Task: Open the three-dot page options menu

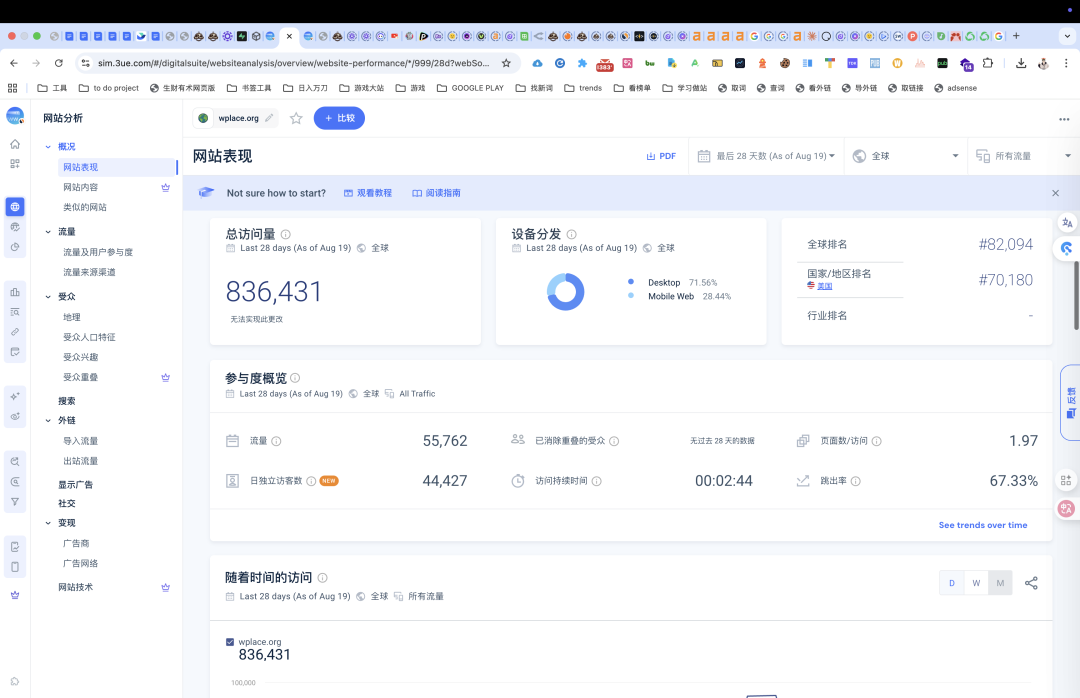Action: click(x=1064, y=119)
